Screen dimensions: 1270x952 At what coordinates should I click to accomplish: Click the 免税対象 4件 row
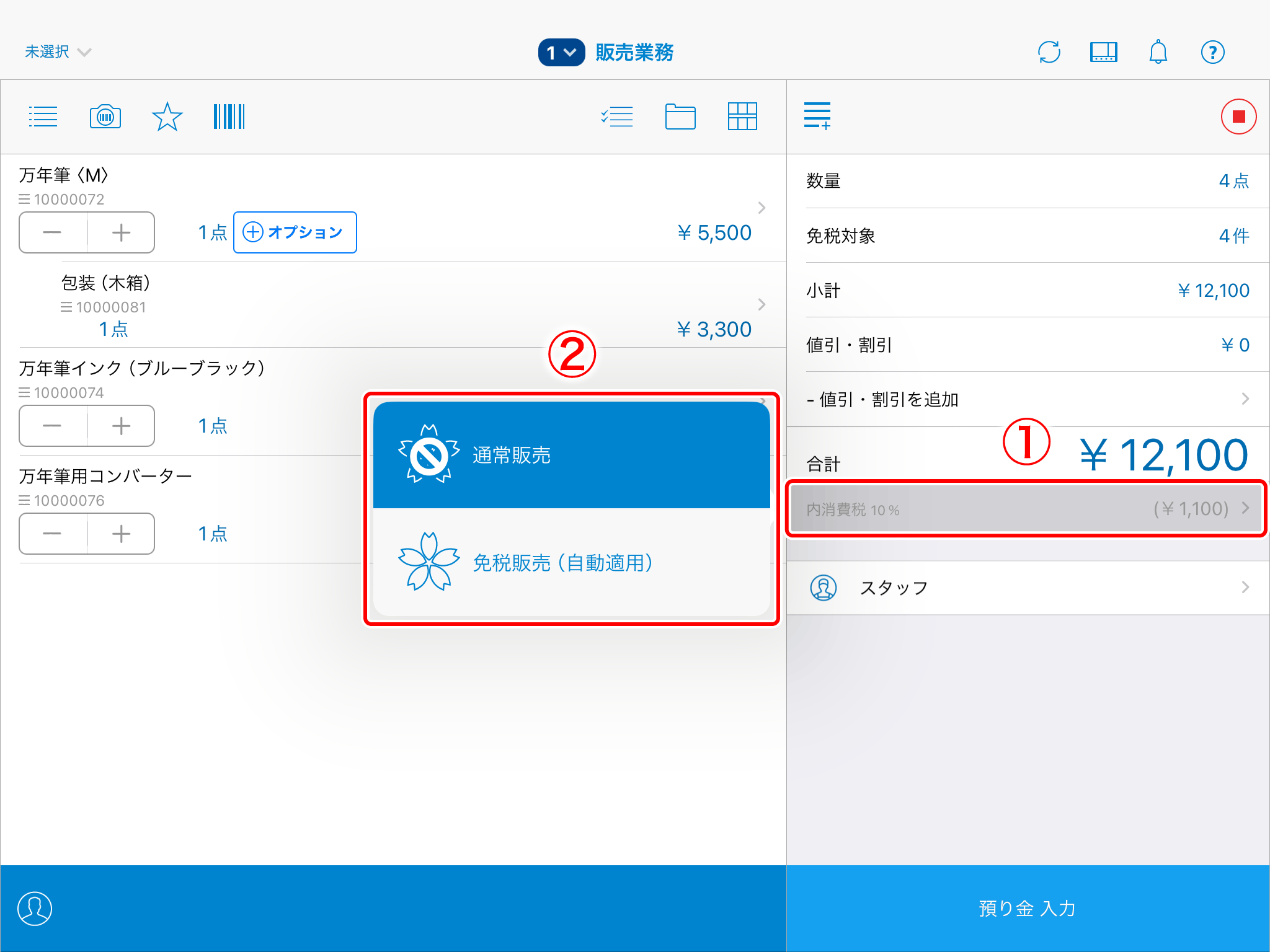(x=1028, y=236)
